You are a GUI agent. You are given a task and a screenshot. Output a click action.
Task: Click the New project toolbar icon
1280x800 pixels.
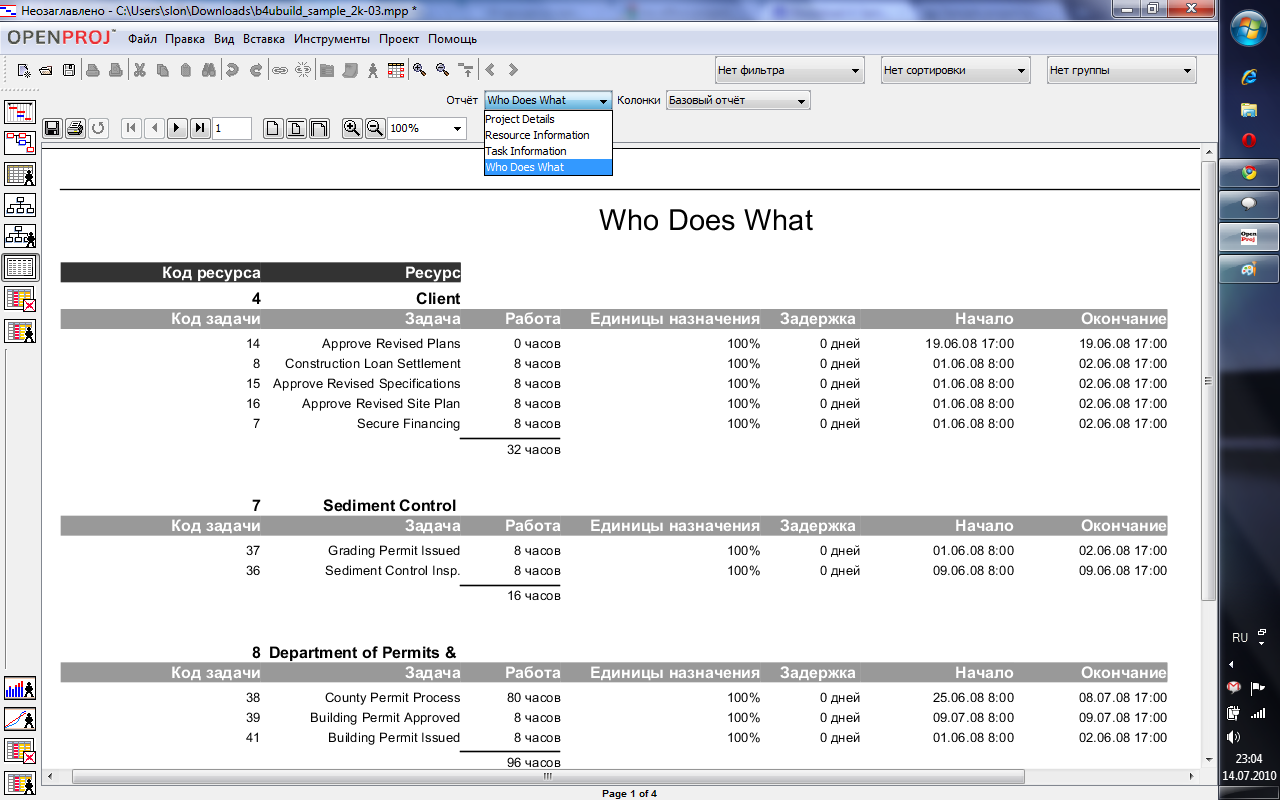(x=24, y=70)
